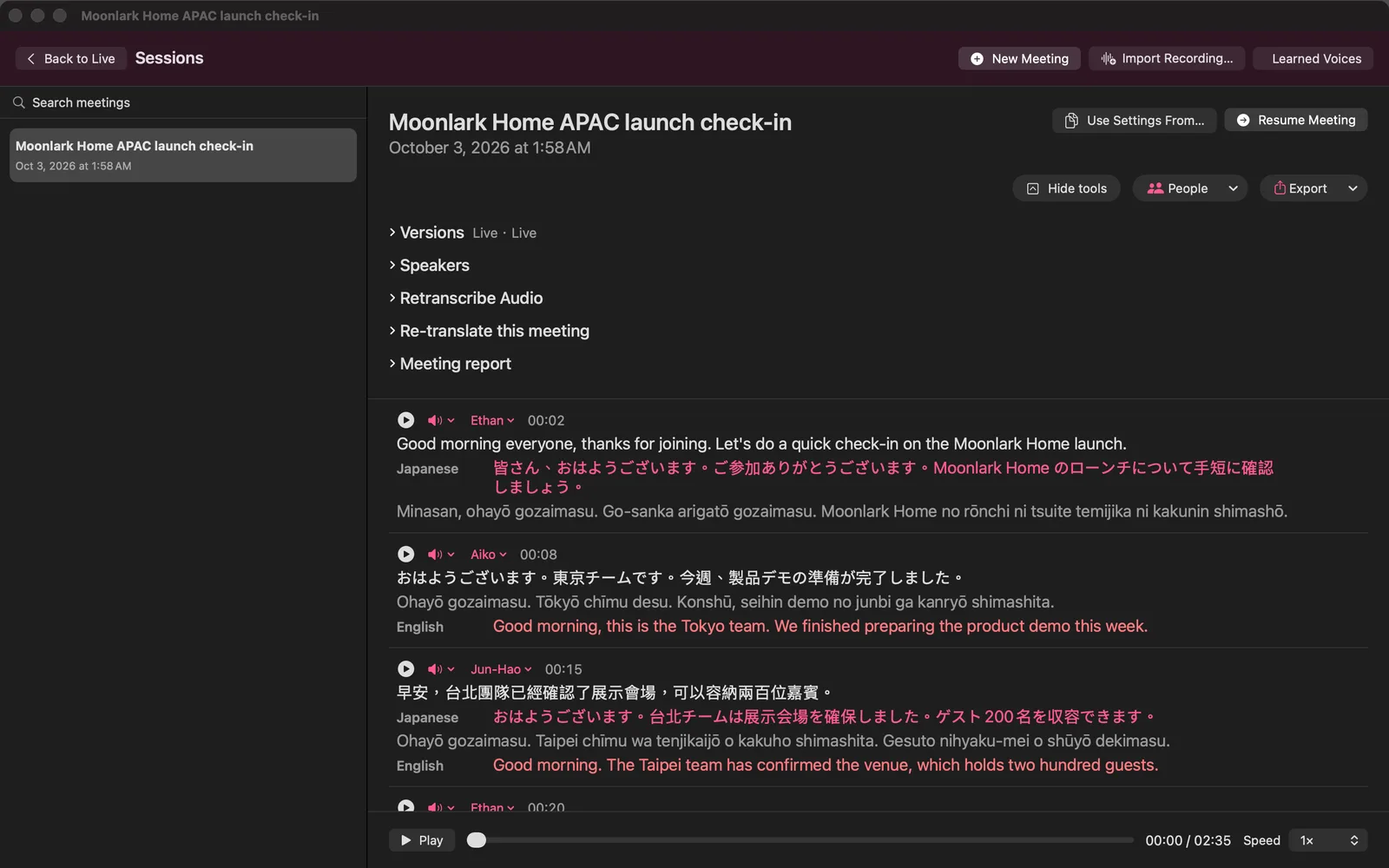Play Ethan's 00:02 transcript segment
Viewport: 1389px width, 868px height.
click(405, 420)
